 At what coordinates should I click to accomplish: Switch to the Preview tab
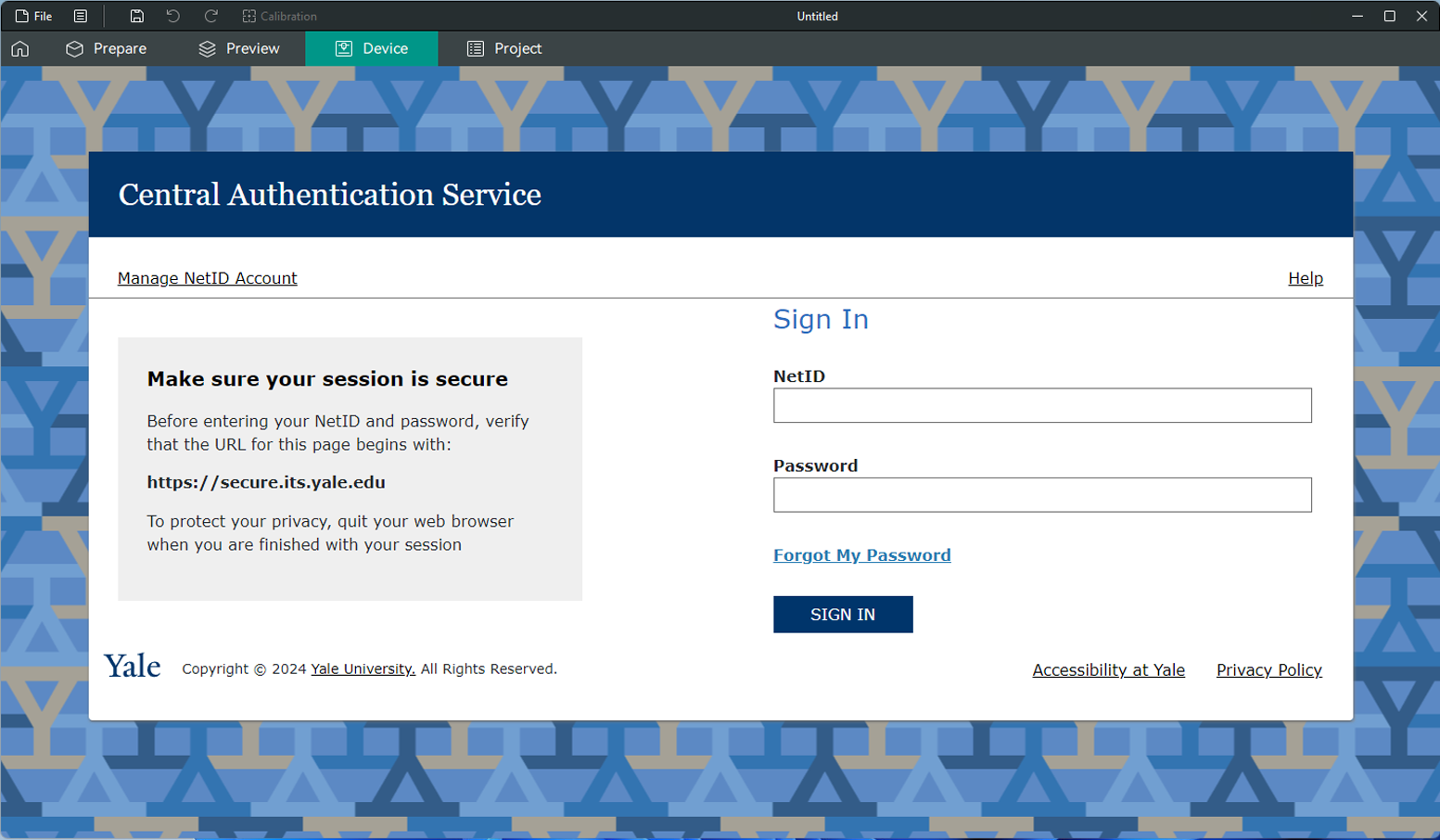pyautogui.click(x=238, y=49)
